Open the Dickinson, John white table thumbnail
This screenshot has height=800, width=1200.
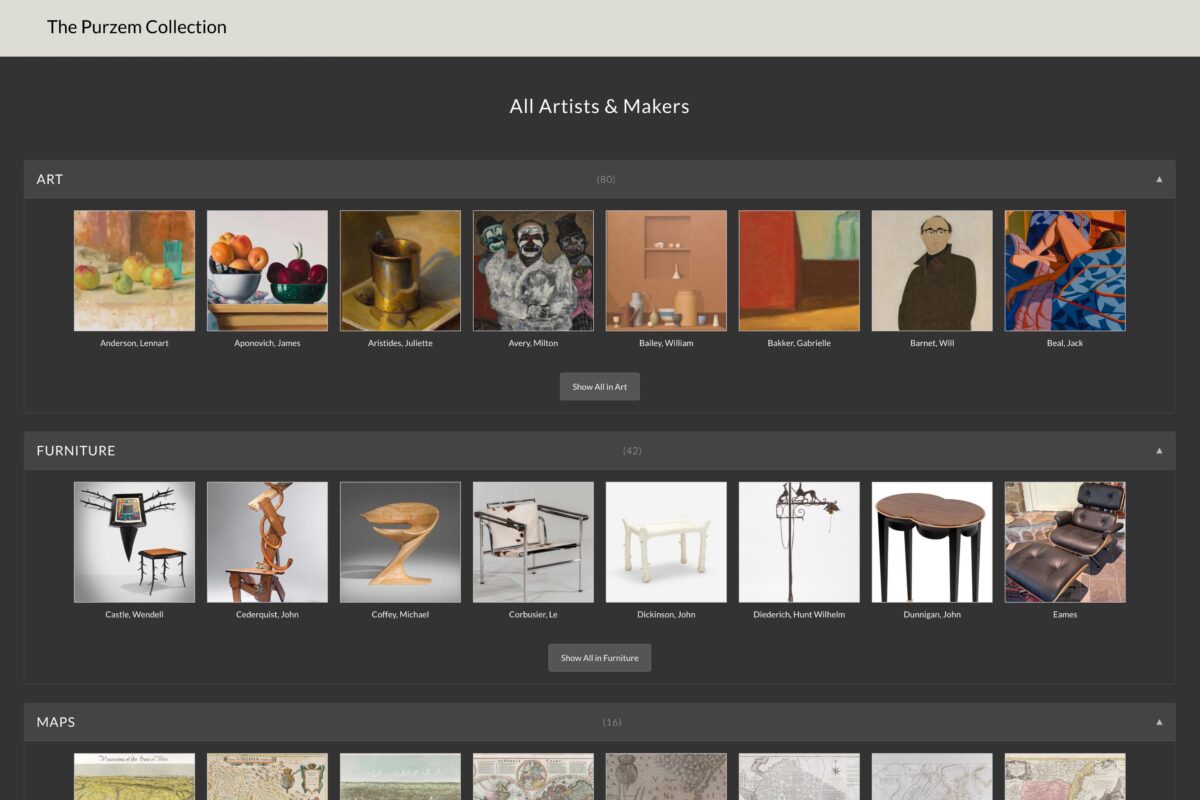(x=666, y=542)
